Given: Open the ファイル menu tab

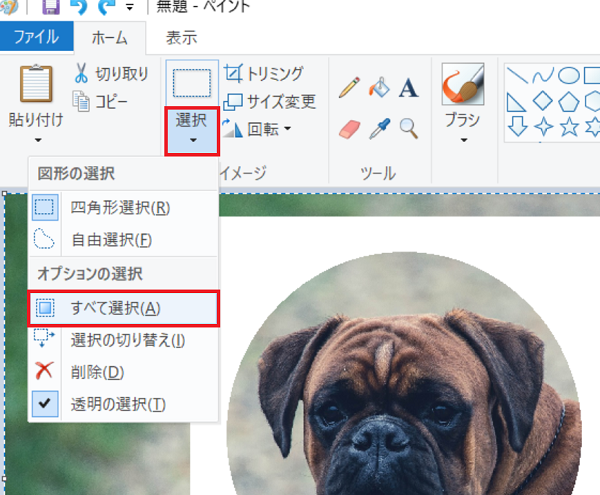Looking at the screenshot, I should [36, 37].
